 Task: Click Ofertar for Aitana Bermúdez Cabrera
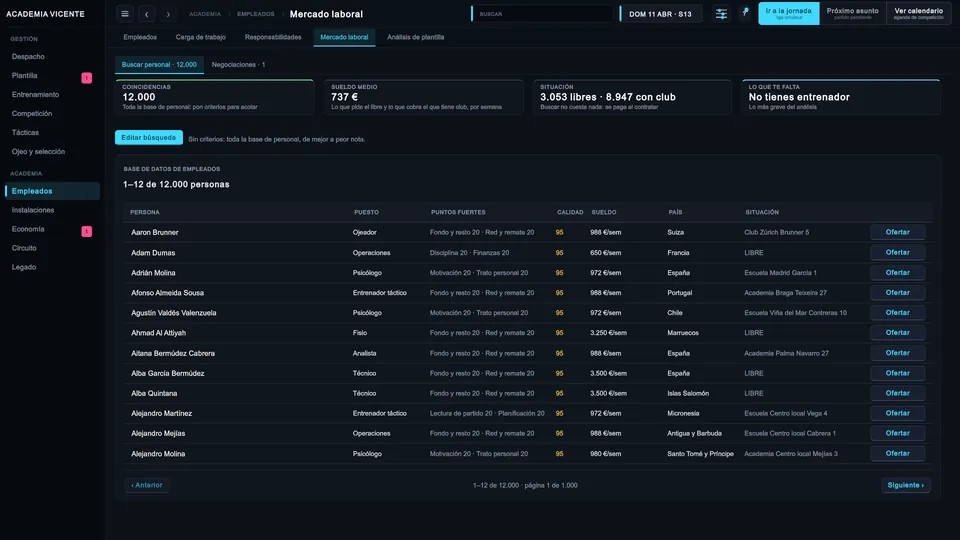(898, 353)
